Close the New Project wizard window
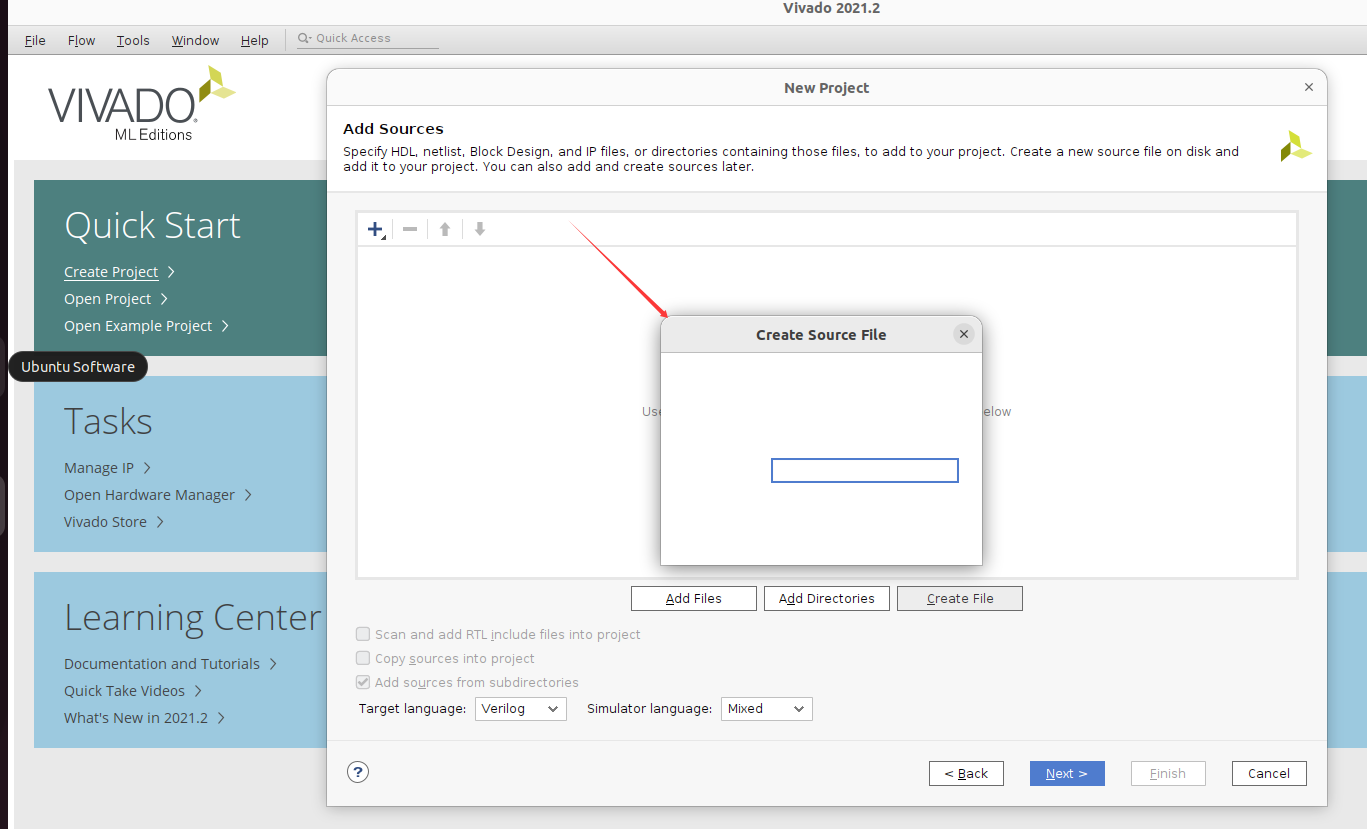The width and height of the screenshot is (1367, 829). [x=1309, y=87]
